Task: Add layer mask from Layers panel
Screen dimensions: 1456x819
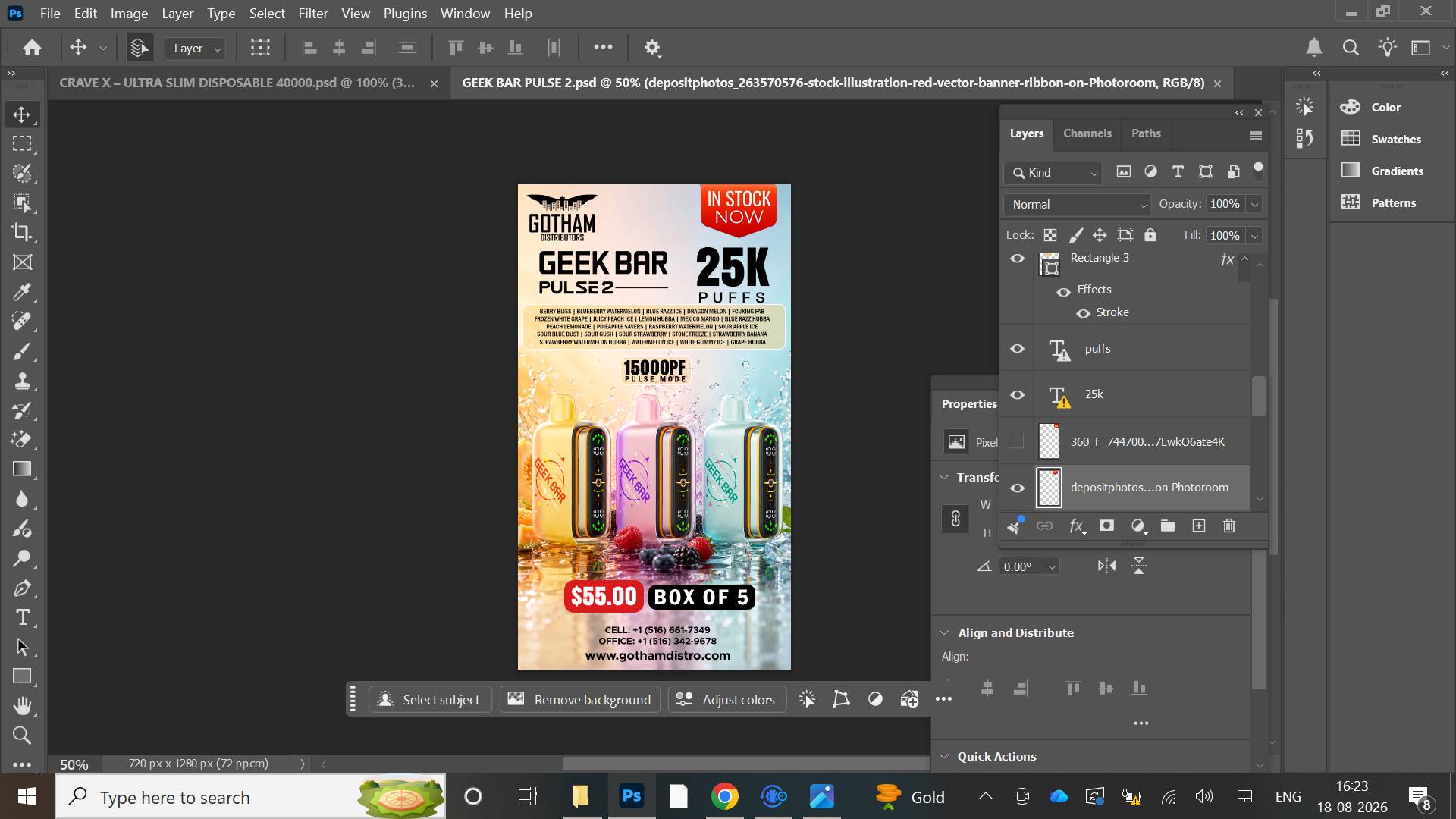Action: [1106, 526]
